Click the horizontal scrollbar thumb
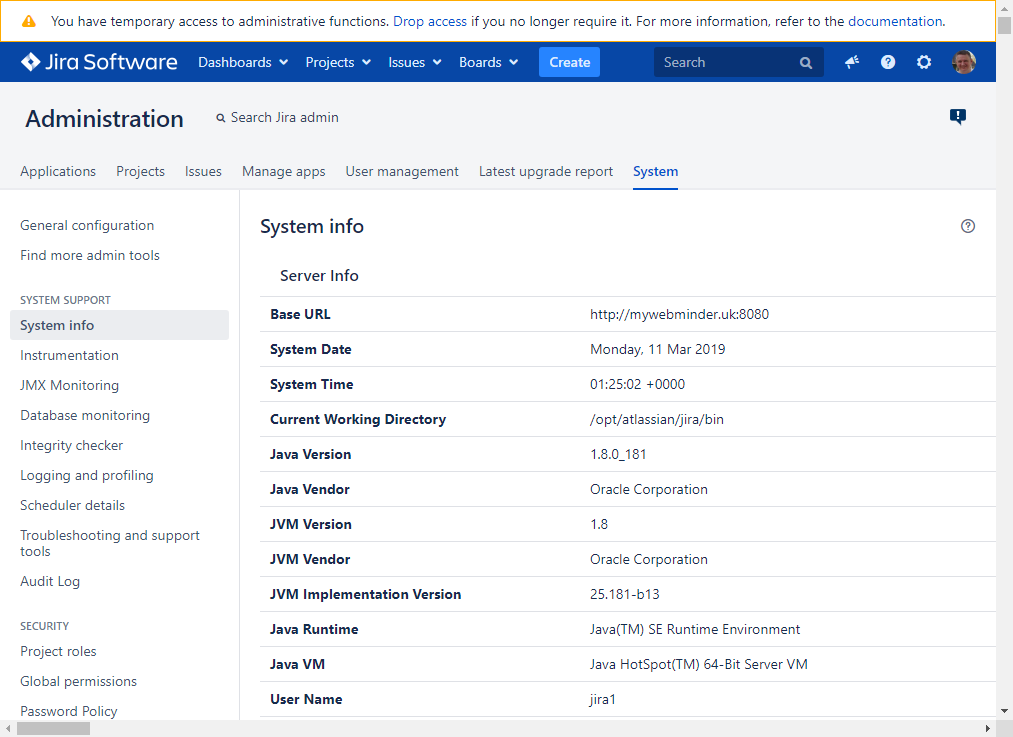Viewport: 1013px width, 737px height. (54, 729)
